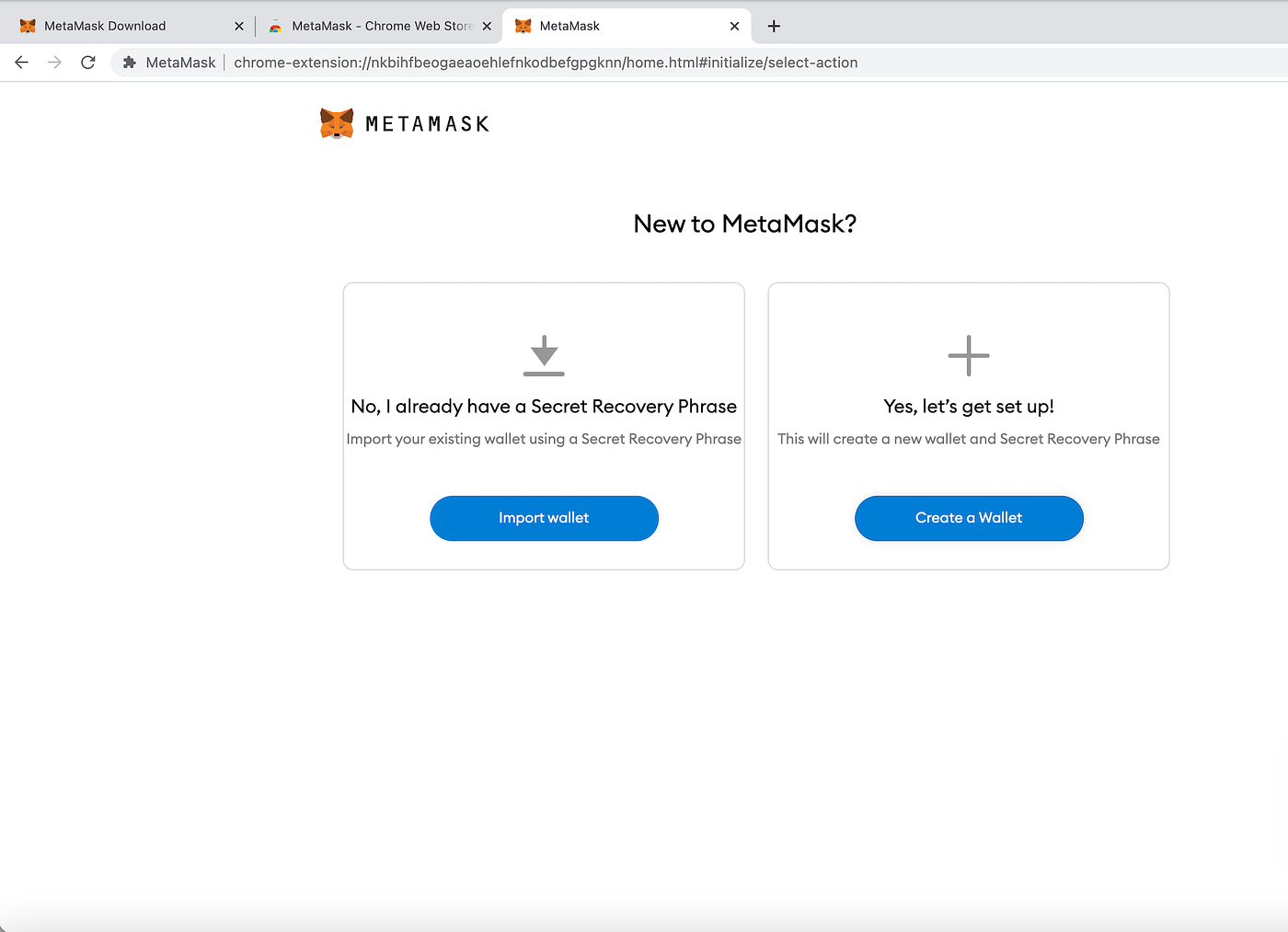Click the Create a Wallet button
Viewport: 1288px width, 932px height.
coord(969,518)
